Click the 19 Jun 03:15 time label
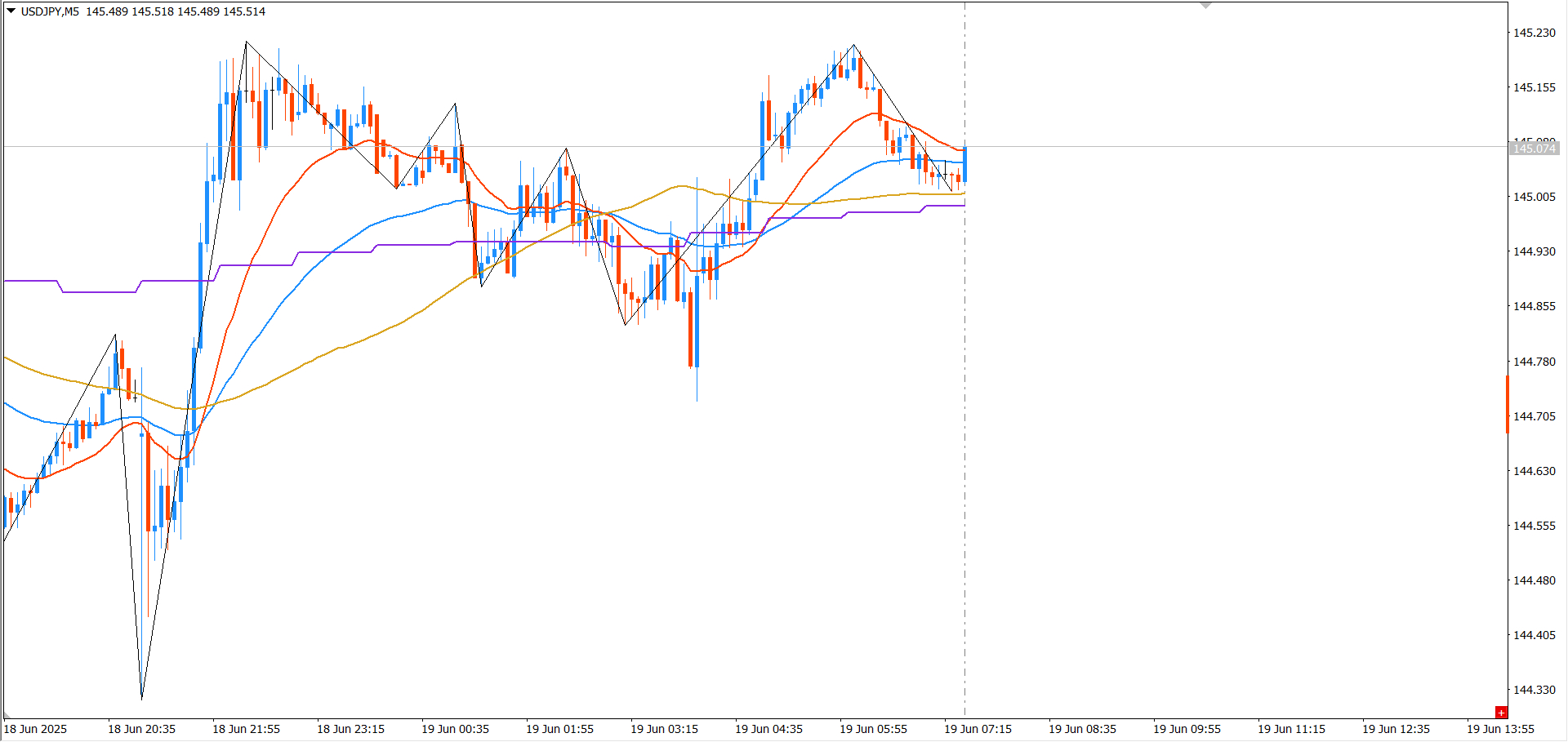The width and height of the screenshot is (1568, 742). (664, 729)
